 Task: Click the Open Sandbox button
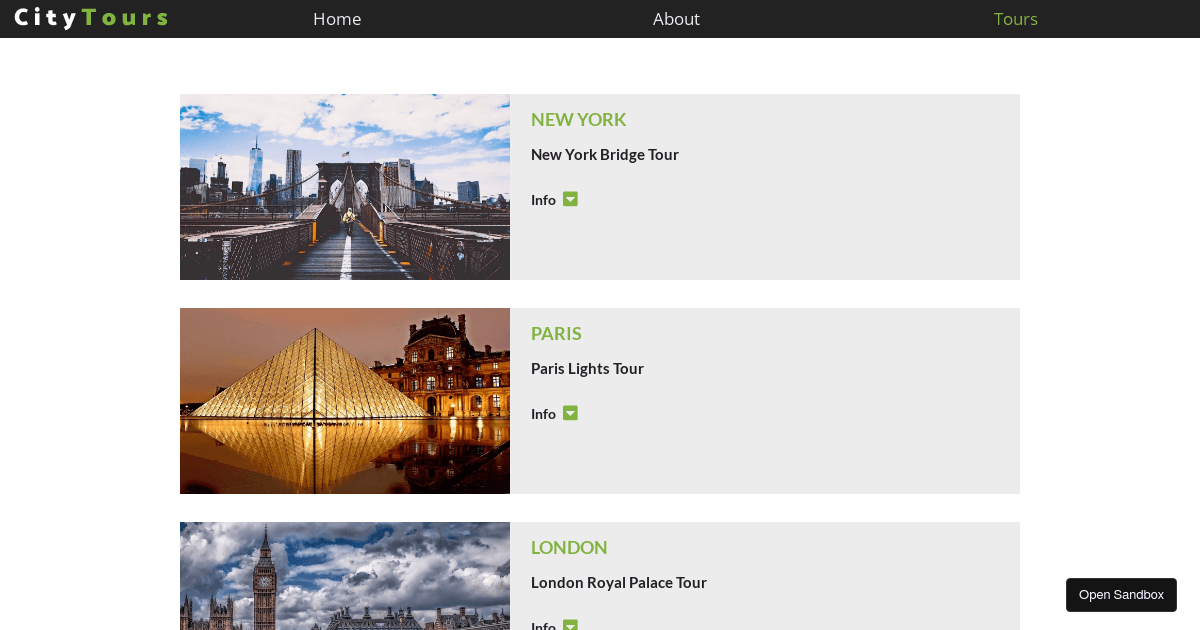pyautogui.click(x=1121, y=594)
